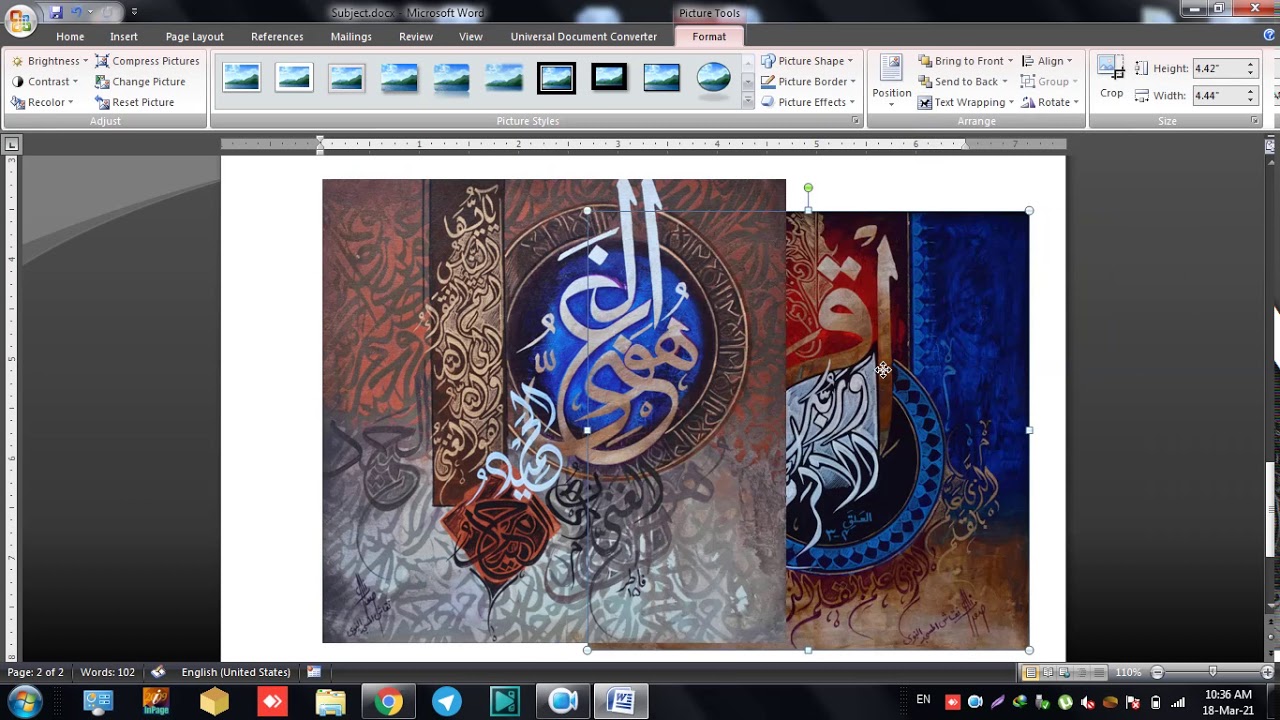The width and height of the screenshot is (1280, 720).
Task: Open the Review tab
Action: pyautogui.click(x=416, y=36)
